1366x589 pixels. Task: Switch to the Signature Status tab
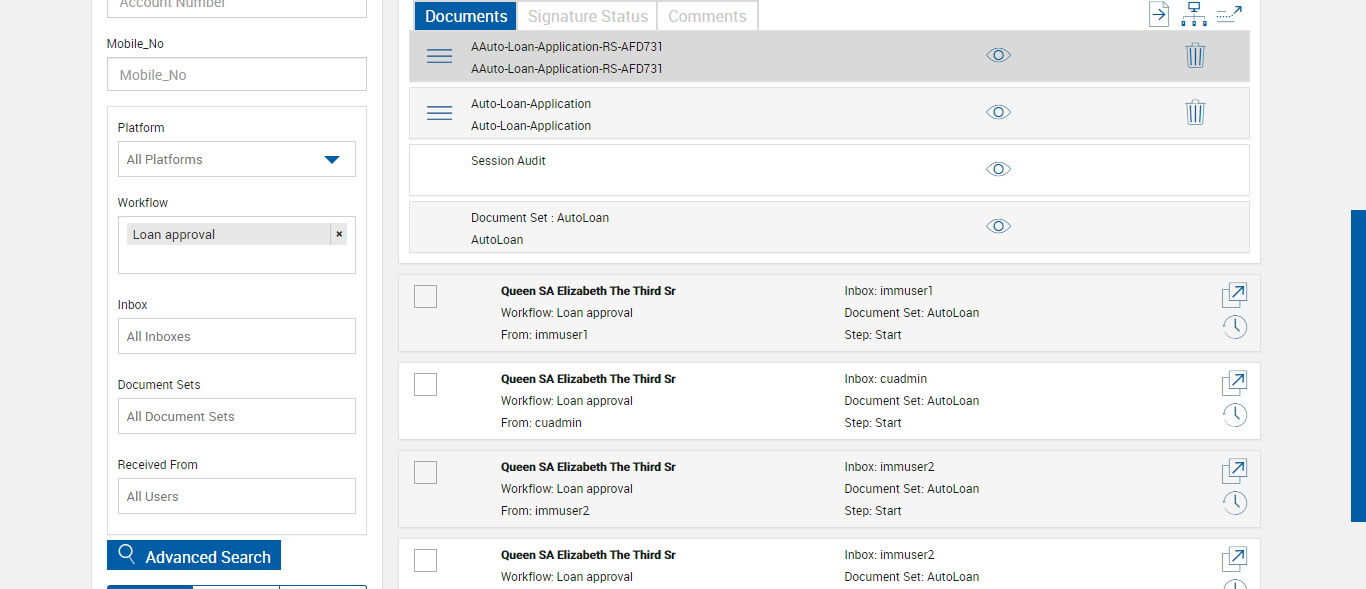[x=587, y=16]
